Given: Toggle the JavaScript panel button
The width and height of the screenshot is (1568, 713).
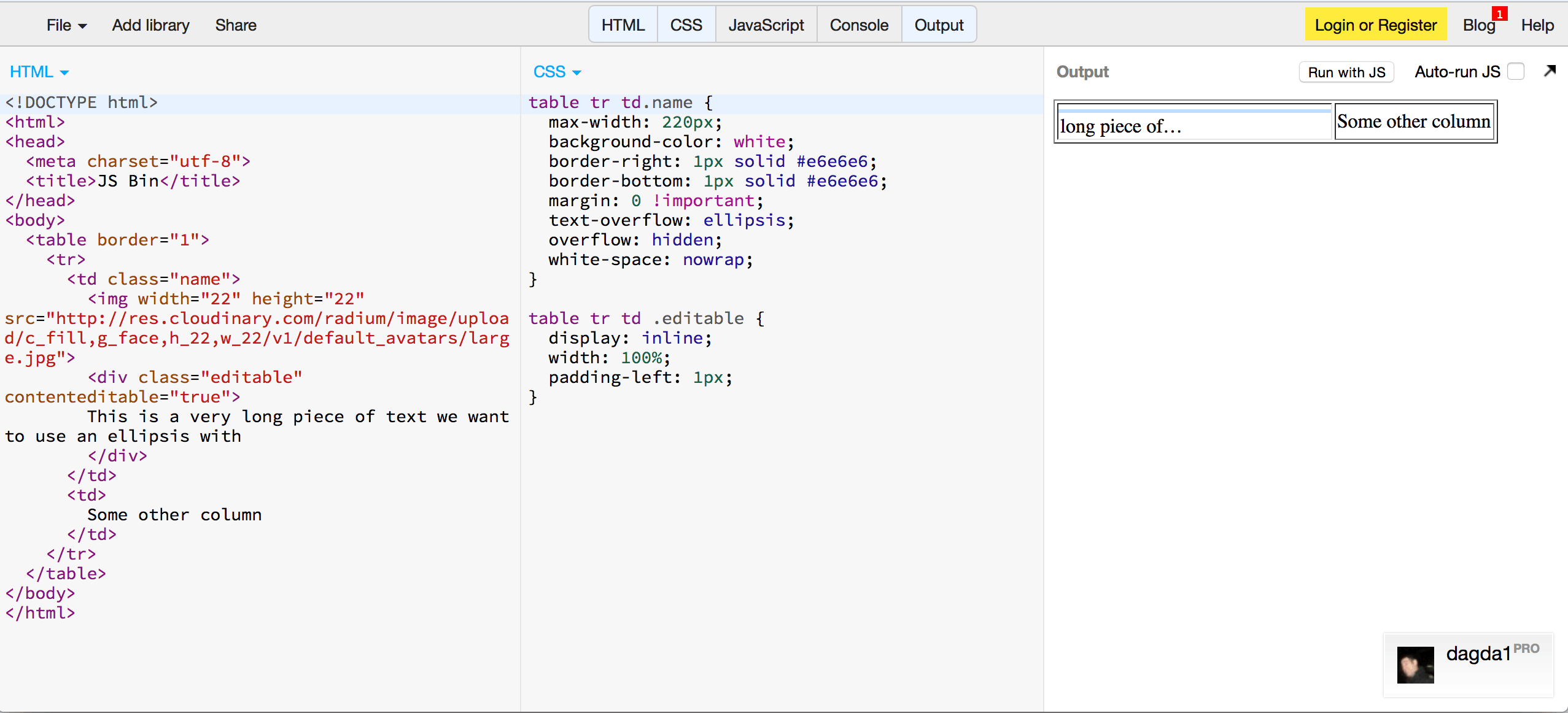Looking at the screenshot, I should tap(766, 25).
